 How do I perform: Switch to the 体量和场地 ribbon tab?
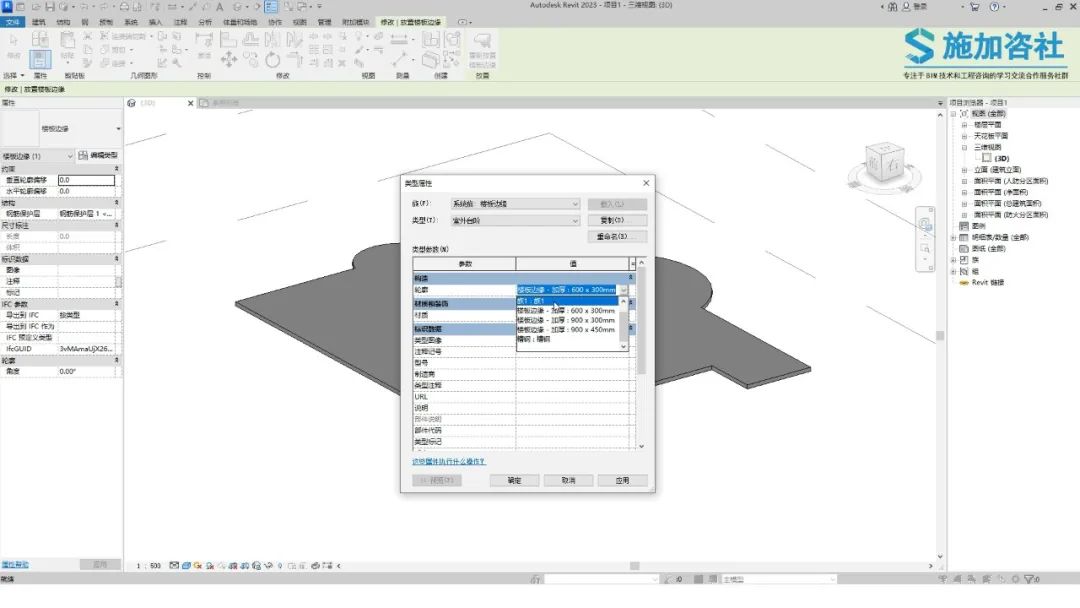tap(240, 22)
